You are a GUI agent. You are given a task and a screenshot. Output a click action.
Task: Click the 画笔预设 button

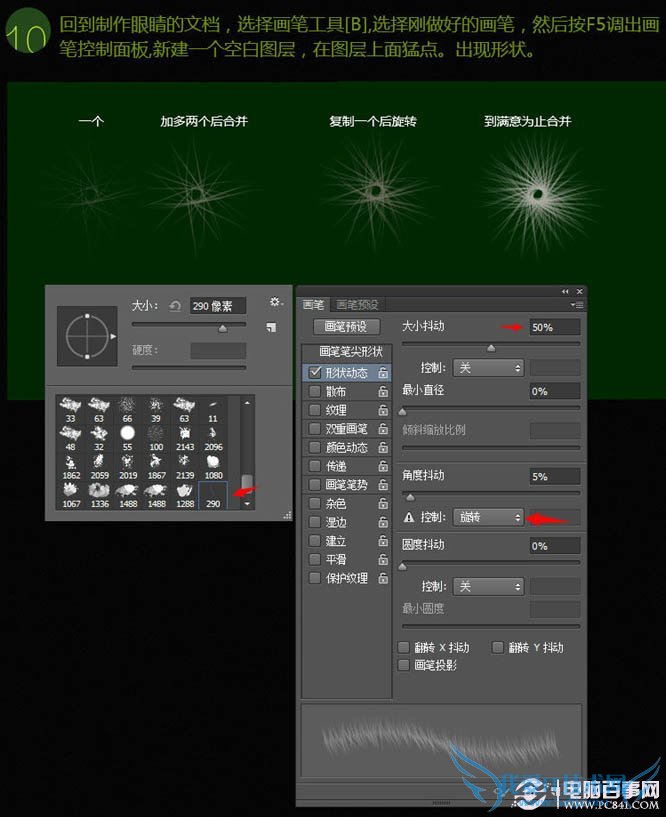(346, 327)
